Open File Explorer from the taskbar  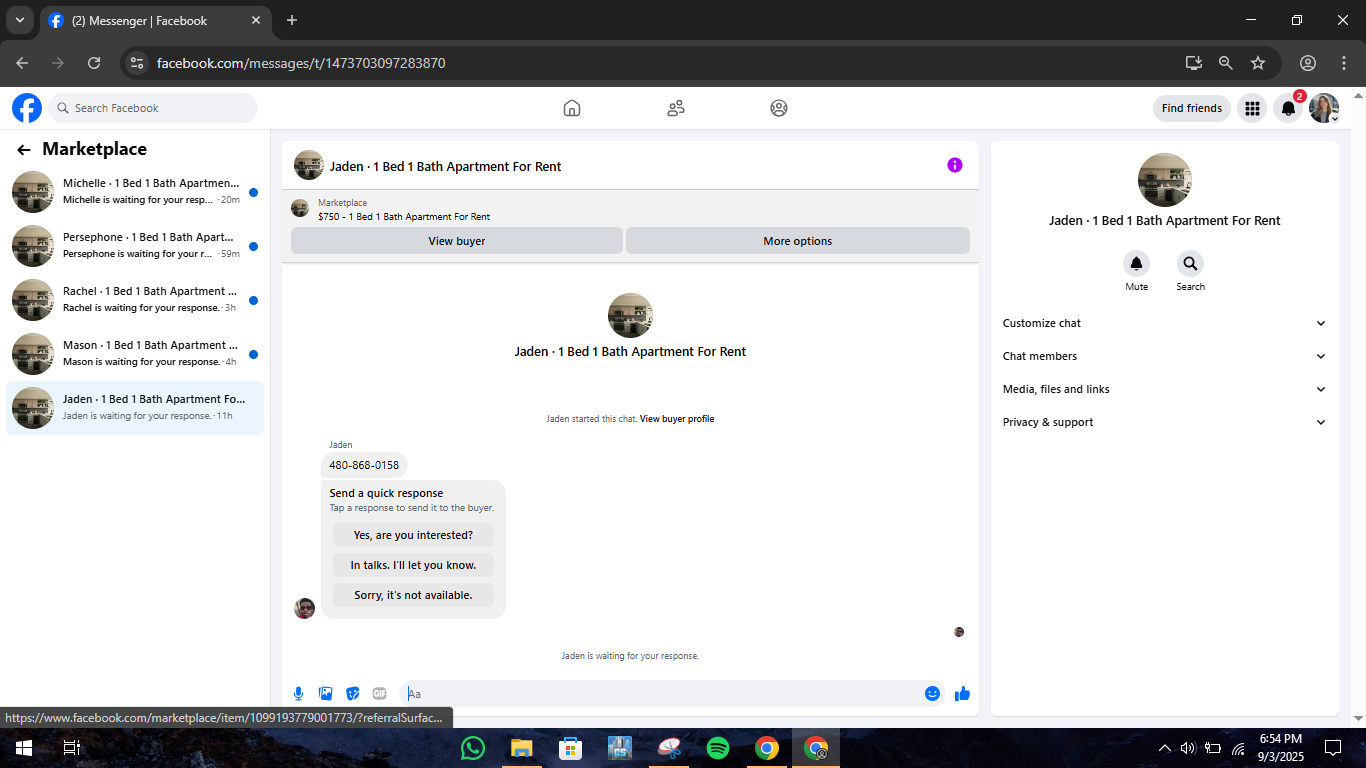(x=522, y=748)
